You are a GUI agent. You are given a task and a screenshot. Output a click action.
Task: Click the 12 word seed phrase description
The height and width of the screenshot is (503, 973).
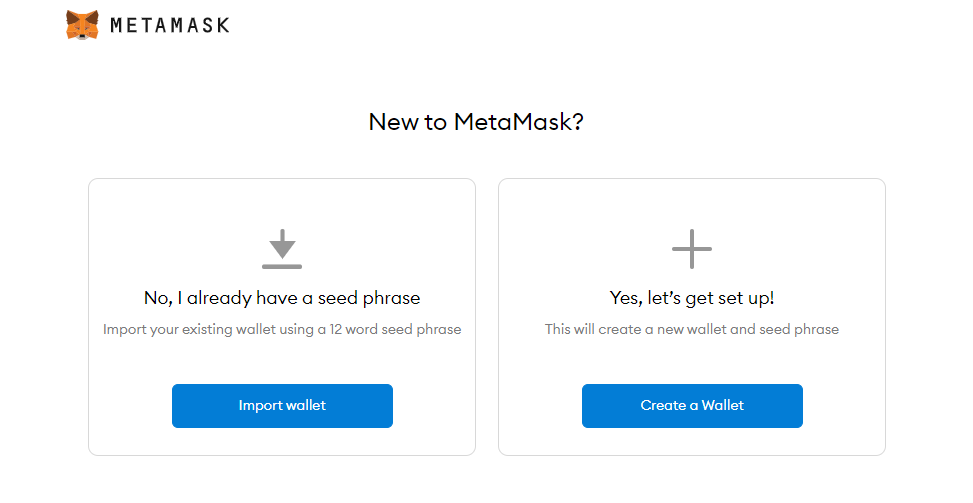click(282, 329)
